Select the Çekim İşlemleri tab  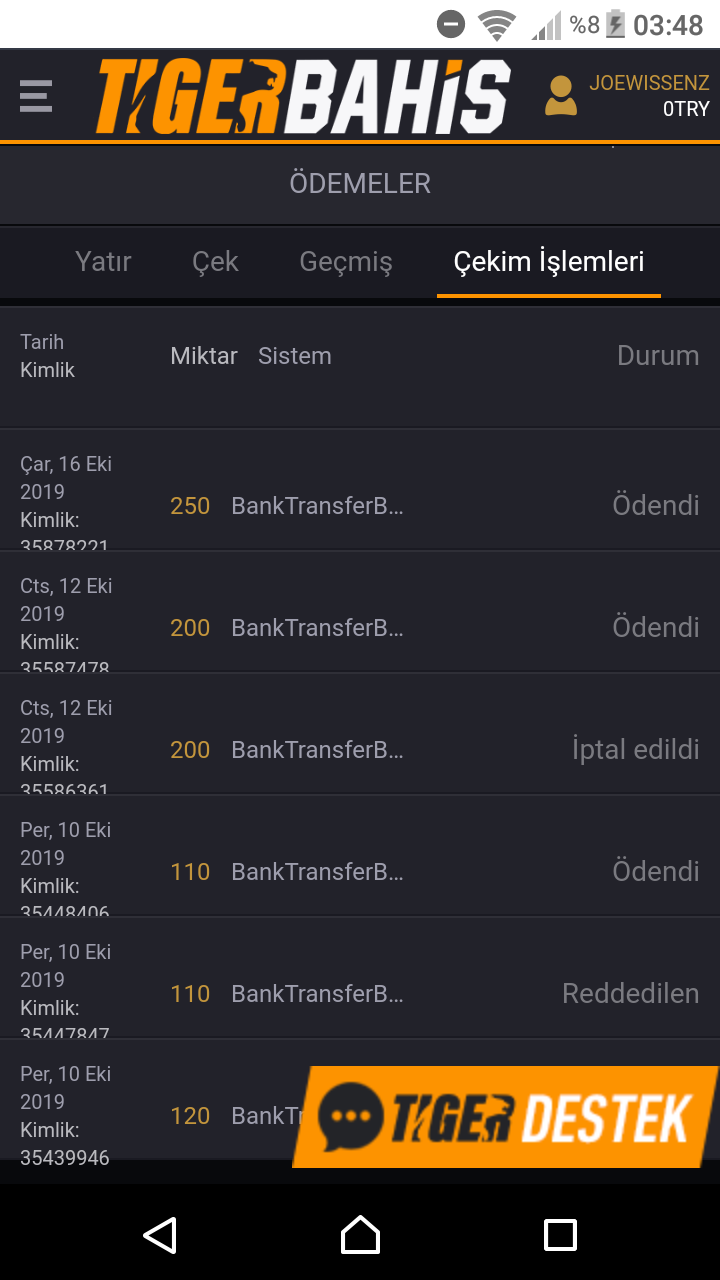548,262
